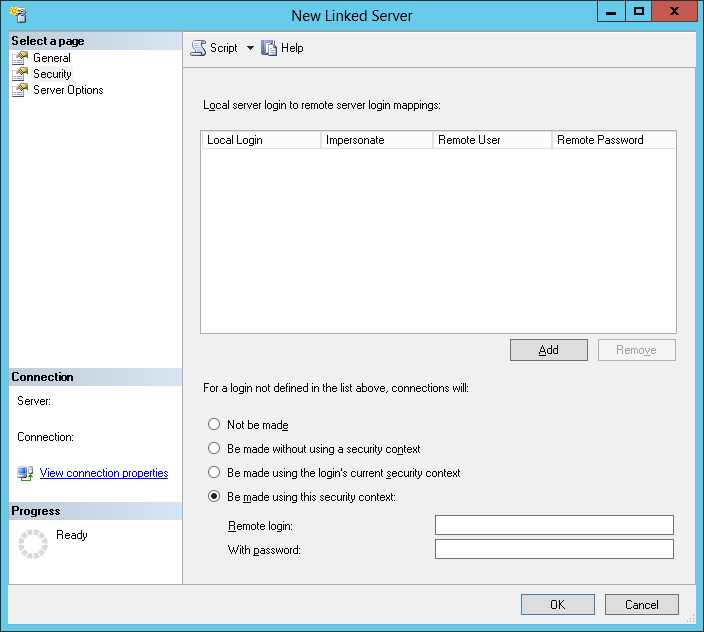Screen dimensions: 704x632
Task: Focus the With password text box
Action: [554, 549]
